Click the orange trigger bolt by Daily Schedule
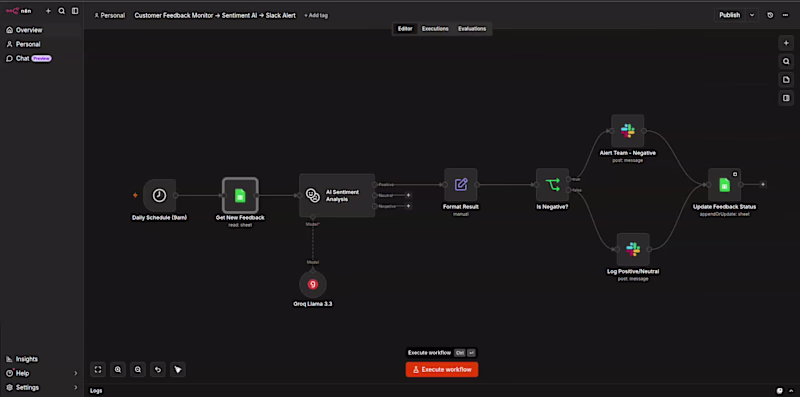 [x=135, y=195]
